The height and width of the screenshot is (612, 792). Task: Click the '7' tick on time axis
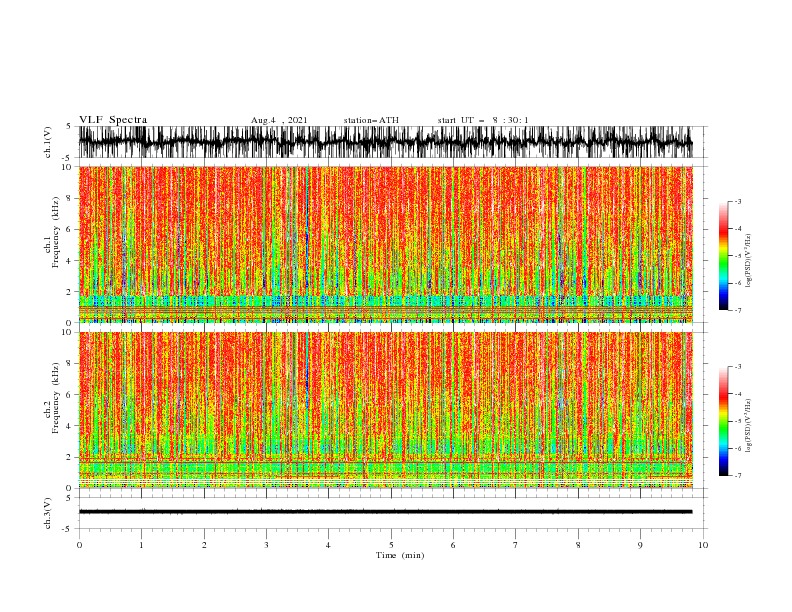(516, 545)
